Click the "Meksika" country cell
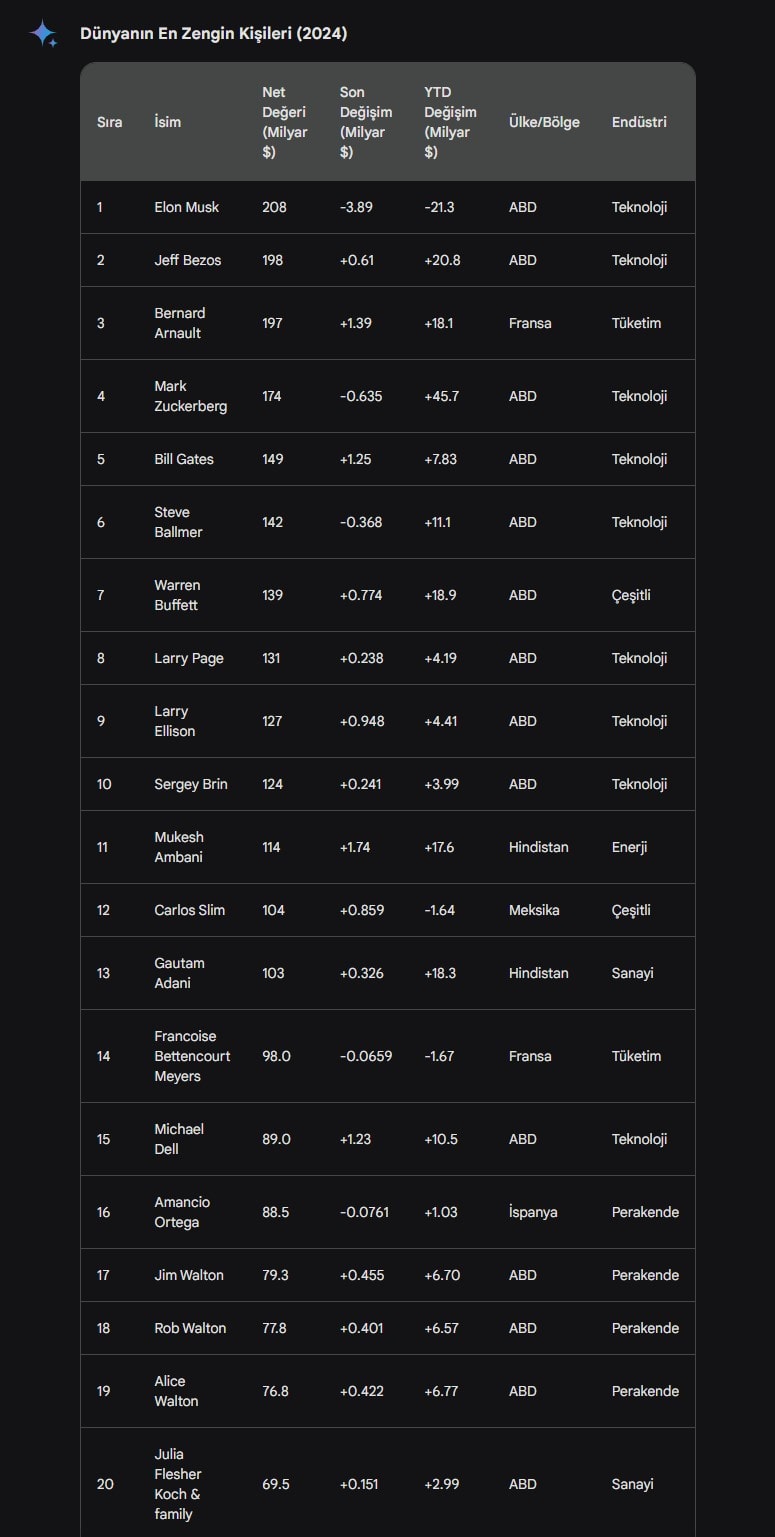 click(x=534, y=910)
